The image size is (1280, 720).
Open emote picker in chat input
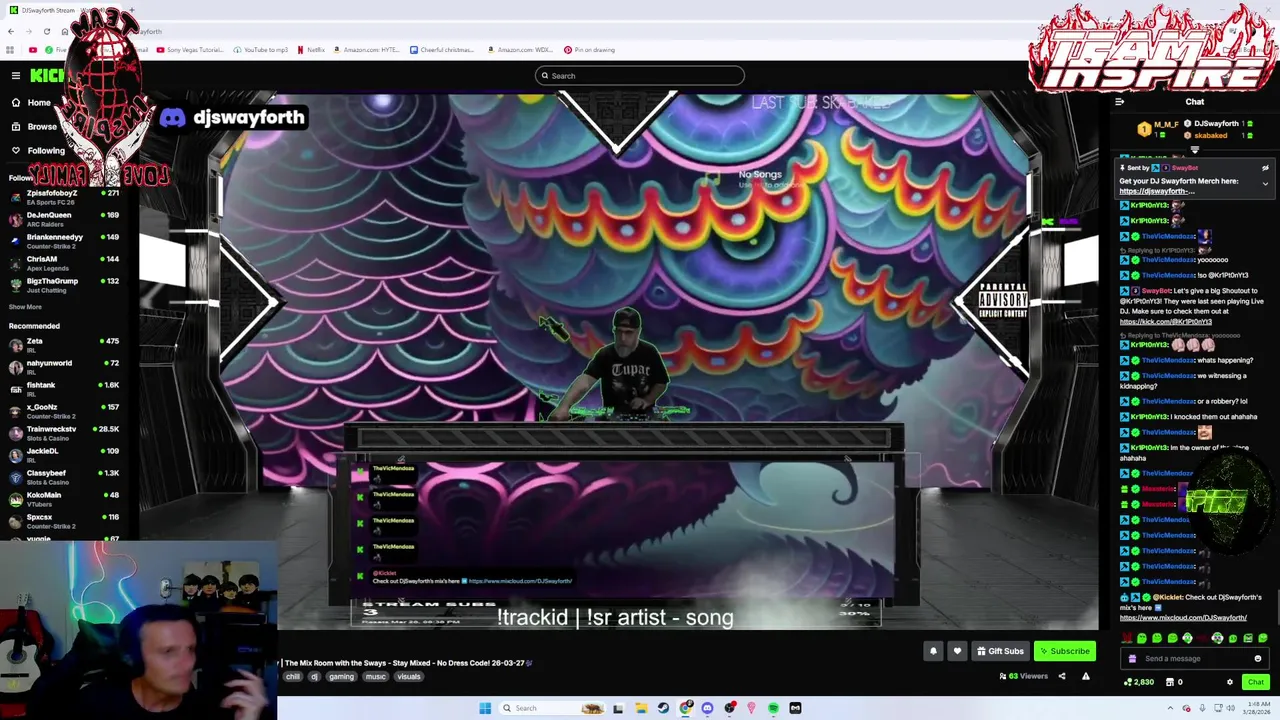tap(1258, 659)
